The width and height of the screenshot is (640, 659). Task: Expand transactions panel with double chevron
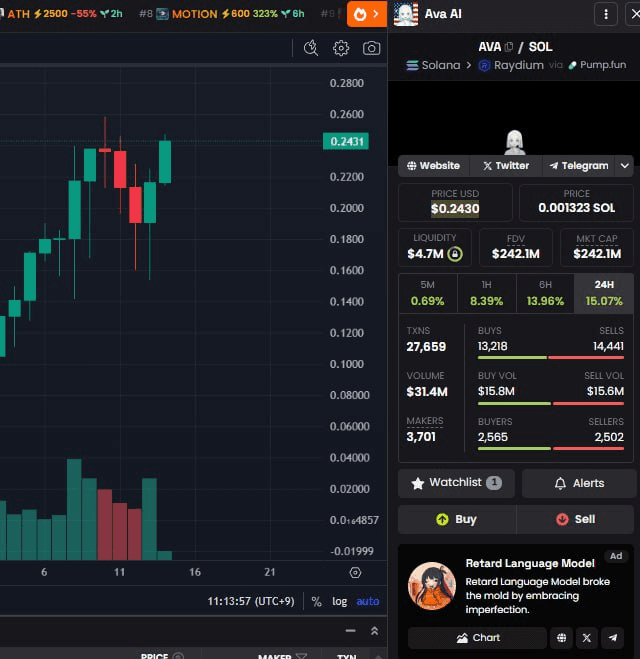[374, 630]
